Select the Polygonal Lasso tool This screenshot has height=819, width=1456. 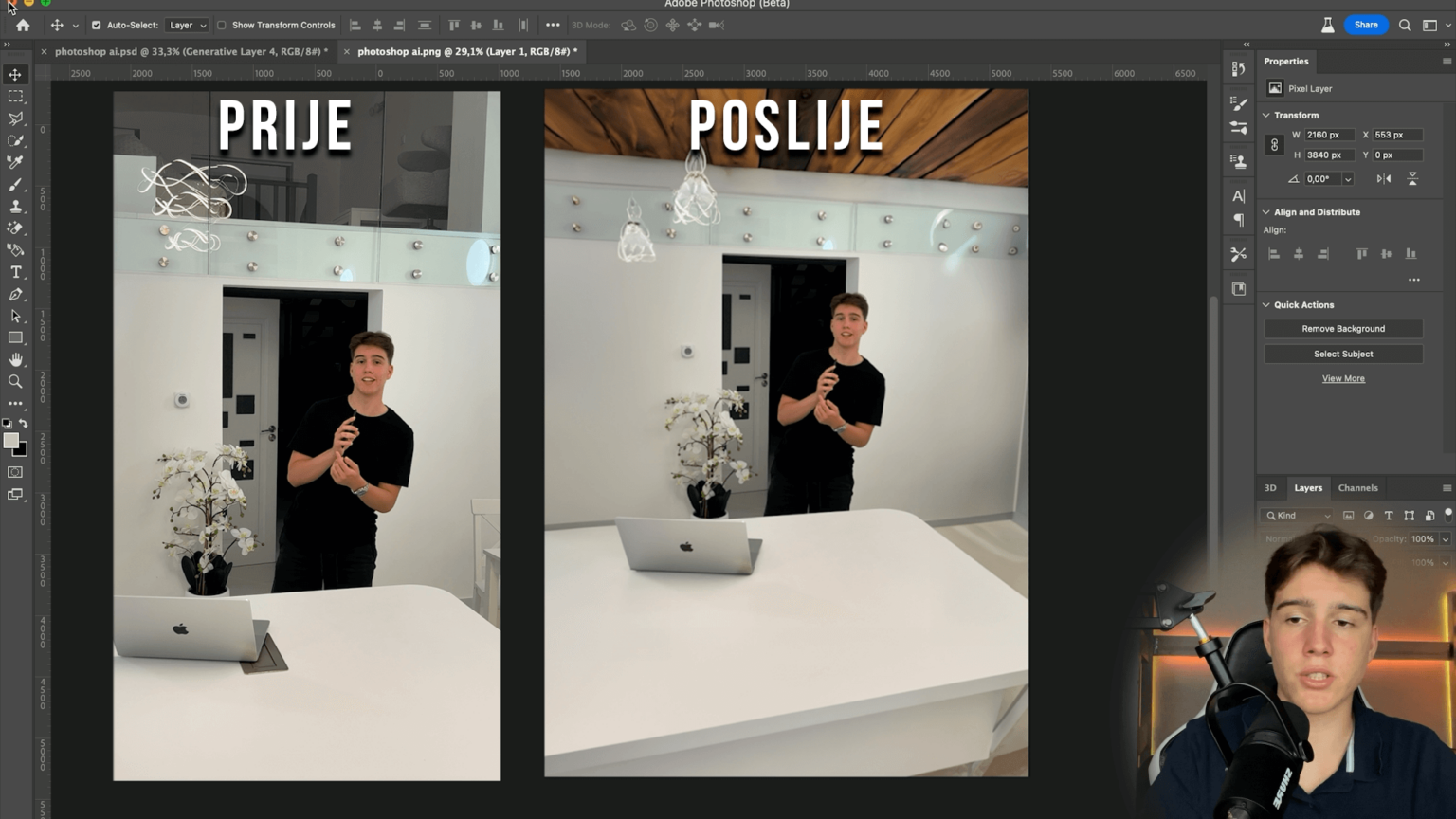point(15,118)
